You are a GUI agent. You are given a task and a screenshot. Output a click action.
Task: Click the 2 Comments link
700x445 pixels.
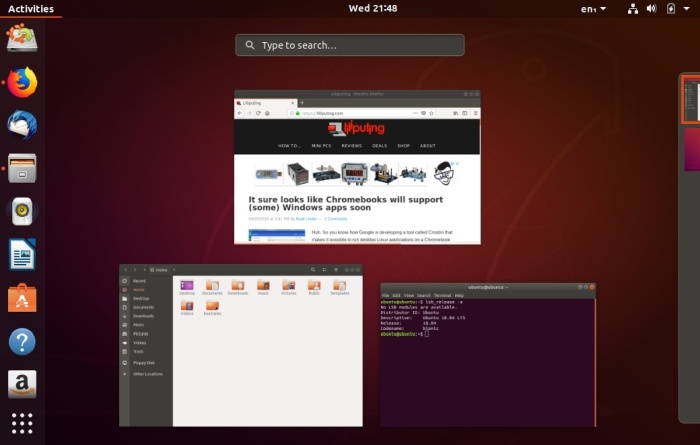pyautogui.click(x=335, y=219)
